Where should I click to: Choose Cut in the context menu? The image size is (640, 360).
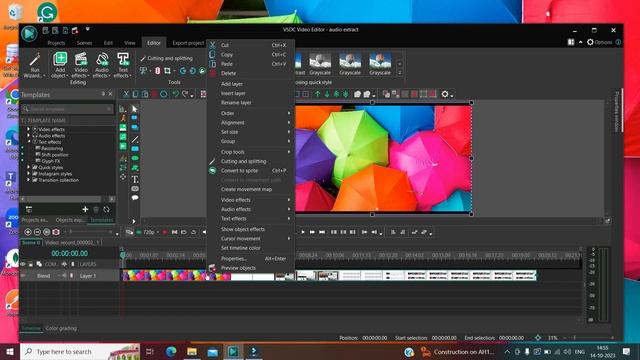pos(251,45)
